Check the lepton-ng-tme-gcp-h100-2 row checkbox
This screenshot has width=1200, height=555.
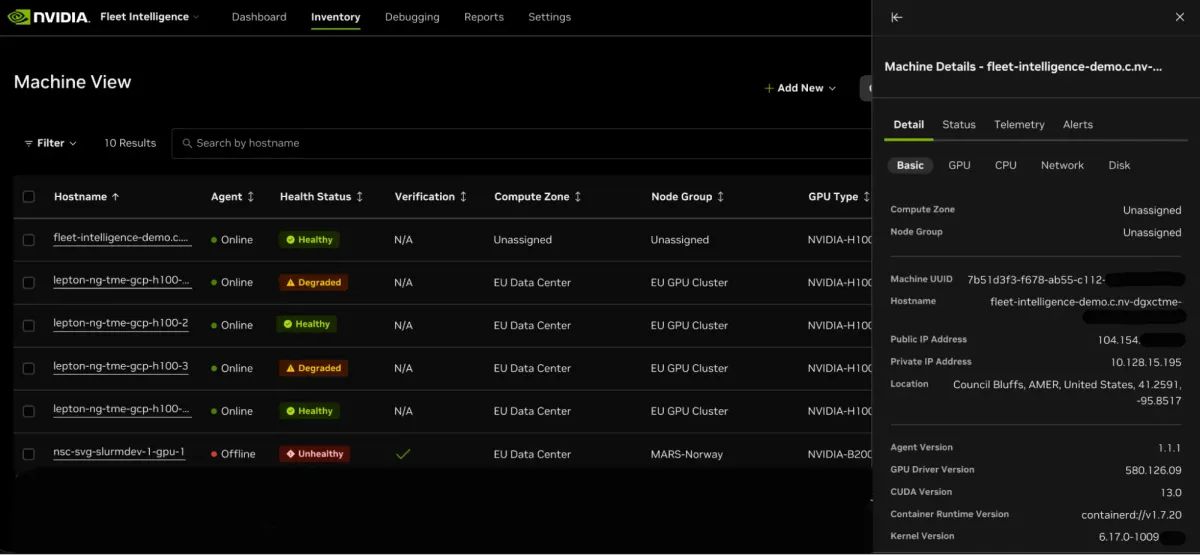click(x=29, y=325)
